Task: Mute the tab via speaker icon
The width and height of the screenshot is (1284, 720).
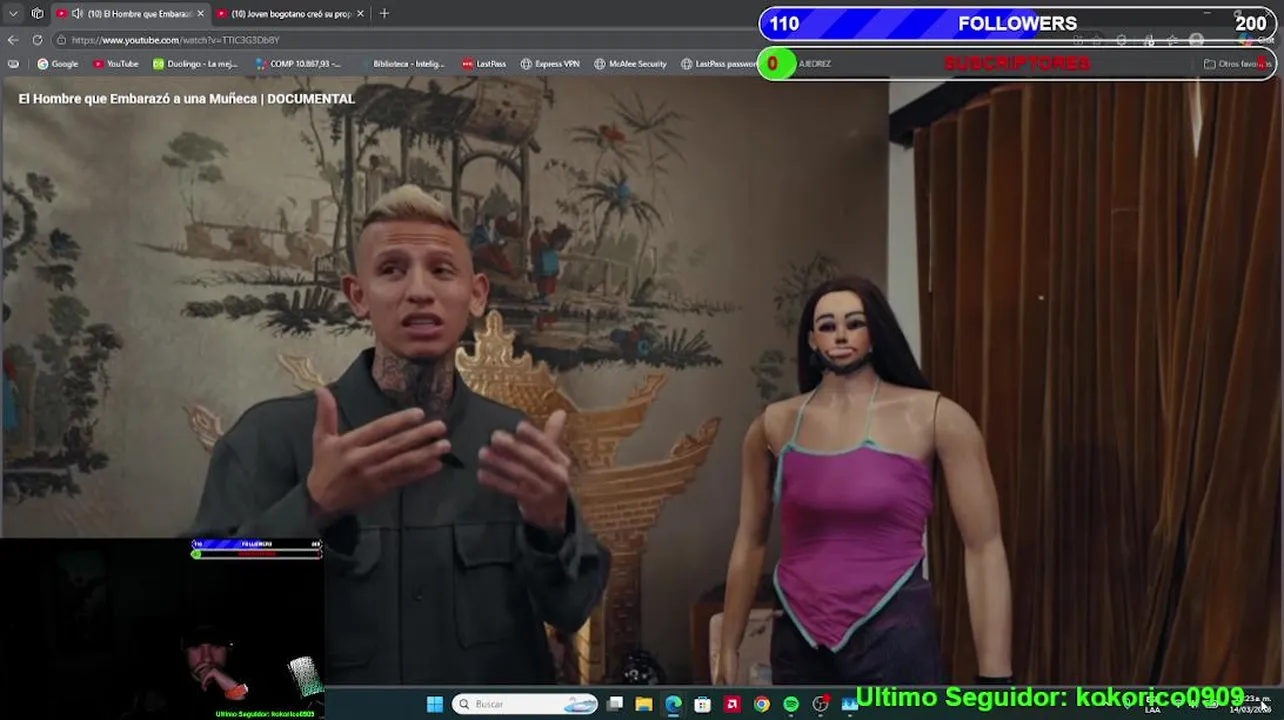Action: click(x=77, y=14)
